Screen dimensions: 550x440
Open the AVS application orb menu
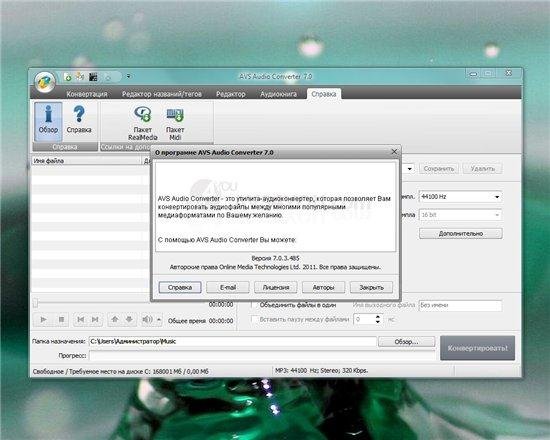pyautogui.click(x=45, y=82)
